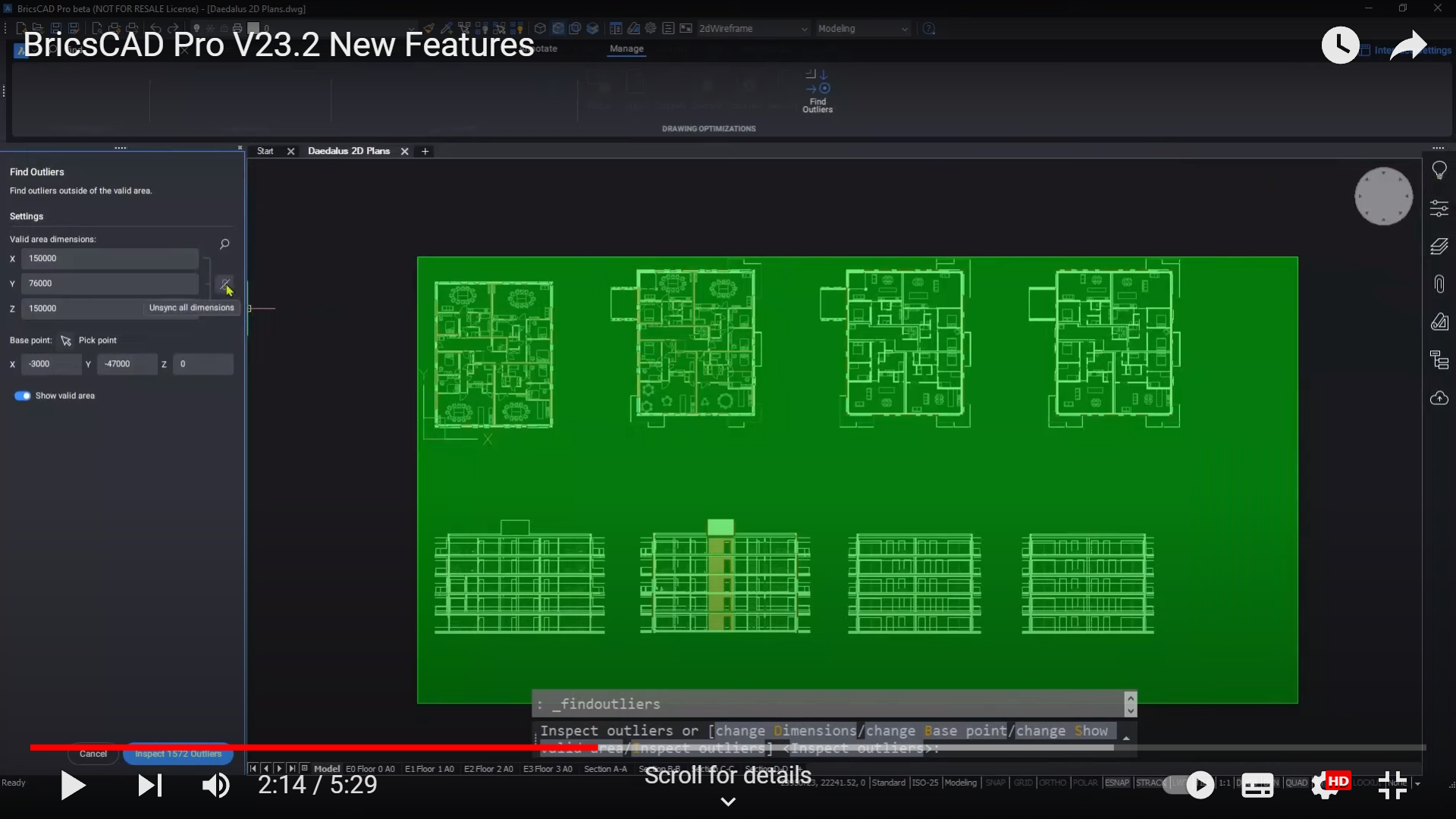Open the E2 Floor 2 A0 layout tab
Viewport: 1456px width, 819px height.
click(x=488, y=769)
